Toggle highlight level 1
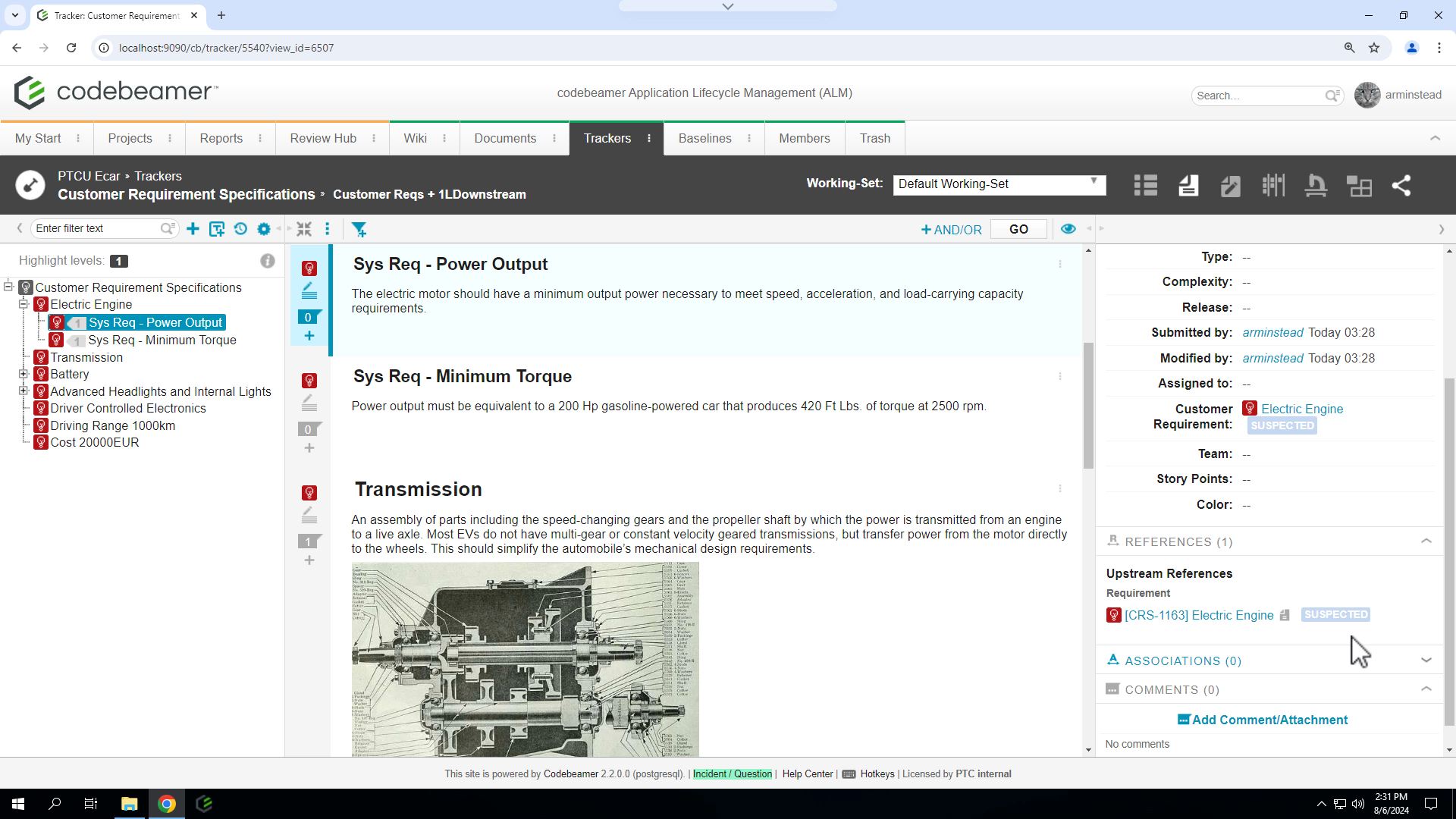 tap(118, 261)
